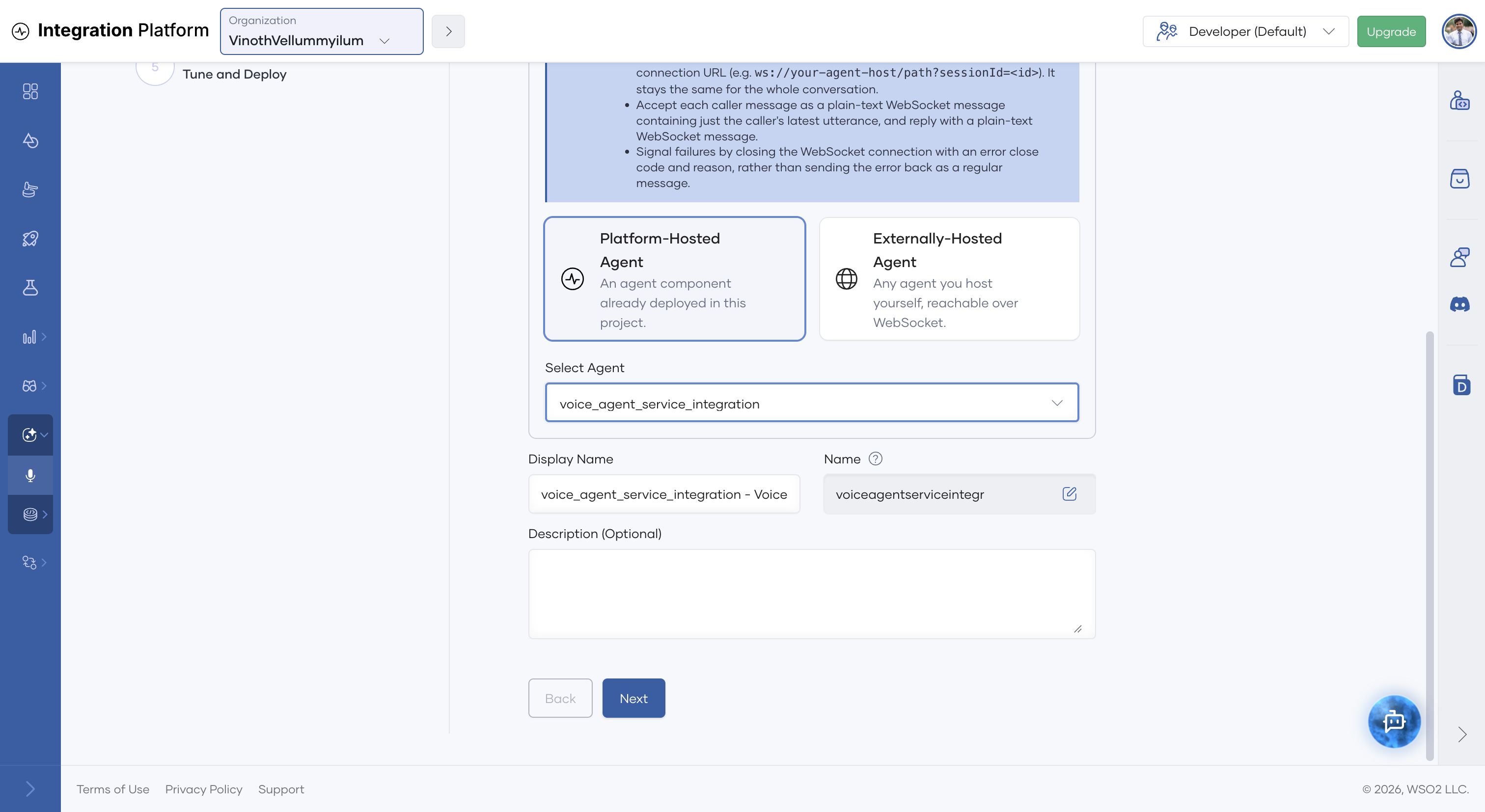Click the shapes icon in left sidebar

tap(30, 140)
